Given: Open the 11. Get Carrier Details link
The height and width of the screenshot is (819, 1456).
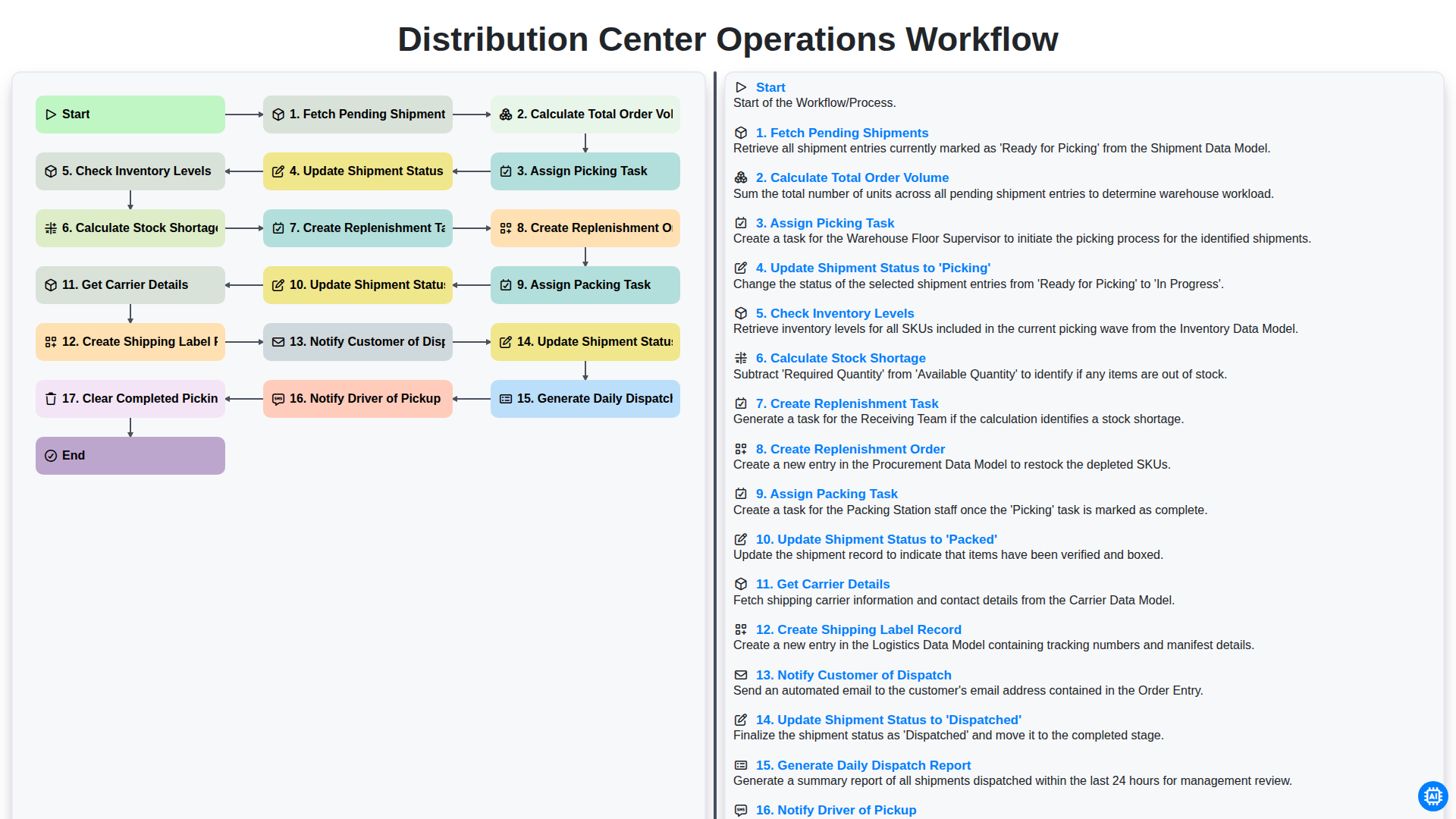Looking at the screenshot, I should (x=823, y=585).
